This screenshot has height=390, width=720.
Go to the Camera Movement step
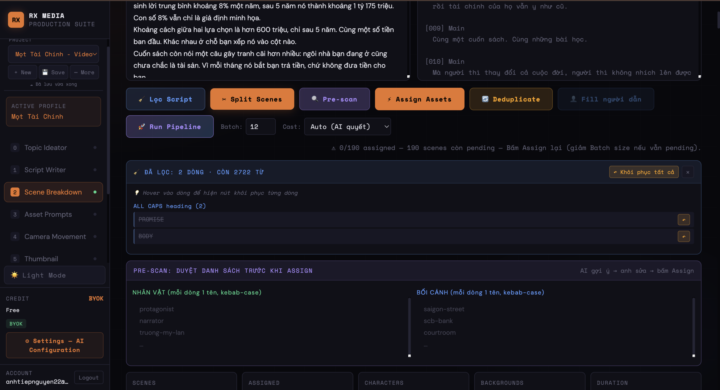[x=53, y=237]
